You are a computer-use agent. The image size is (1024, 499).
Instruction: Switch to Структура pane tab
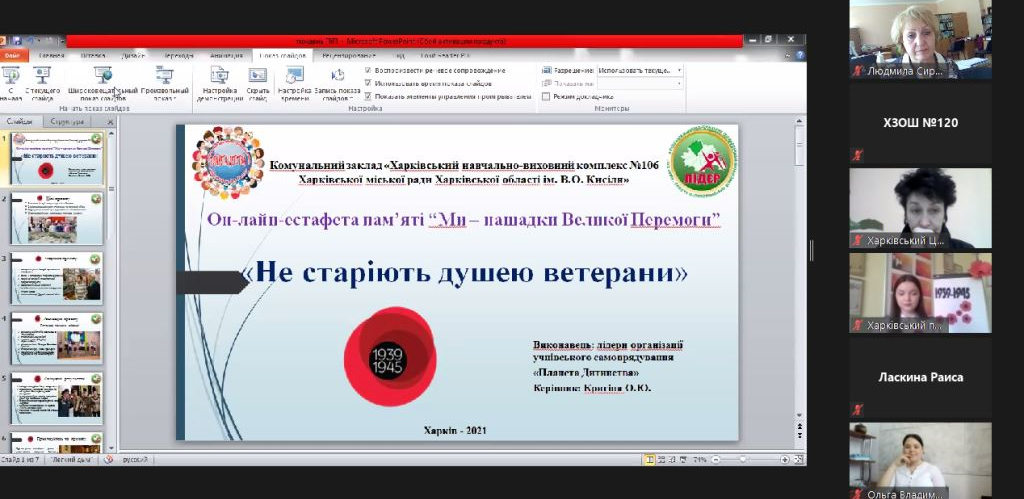click(67, 121)
